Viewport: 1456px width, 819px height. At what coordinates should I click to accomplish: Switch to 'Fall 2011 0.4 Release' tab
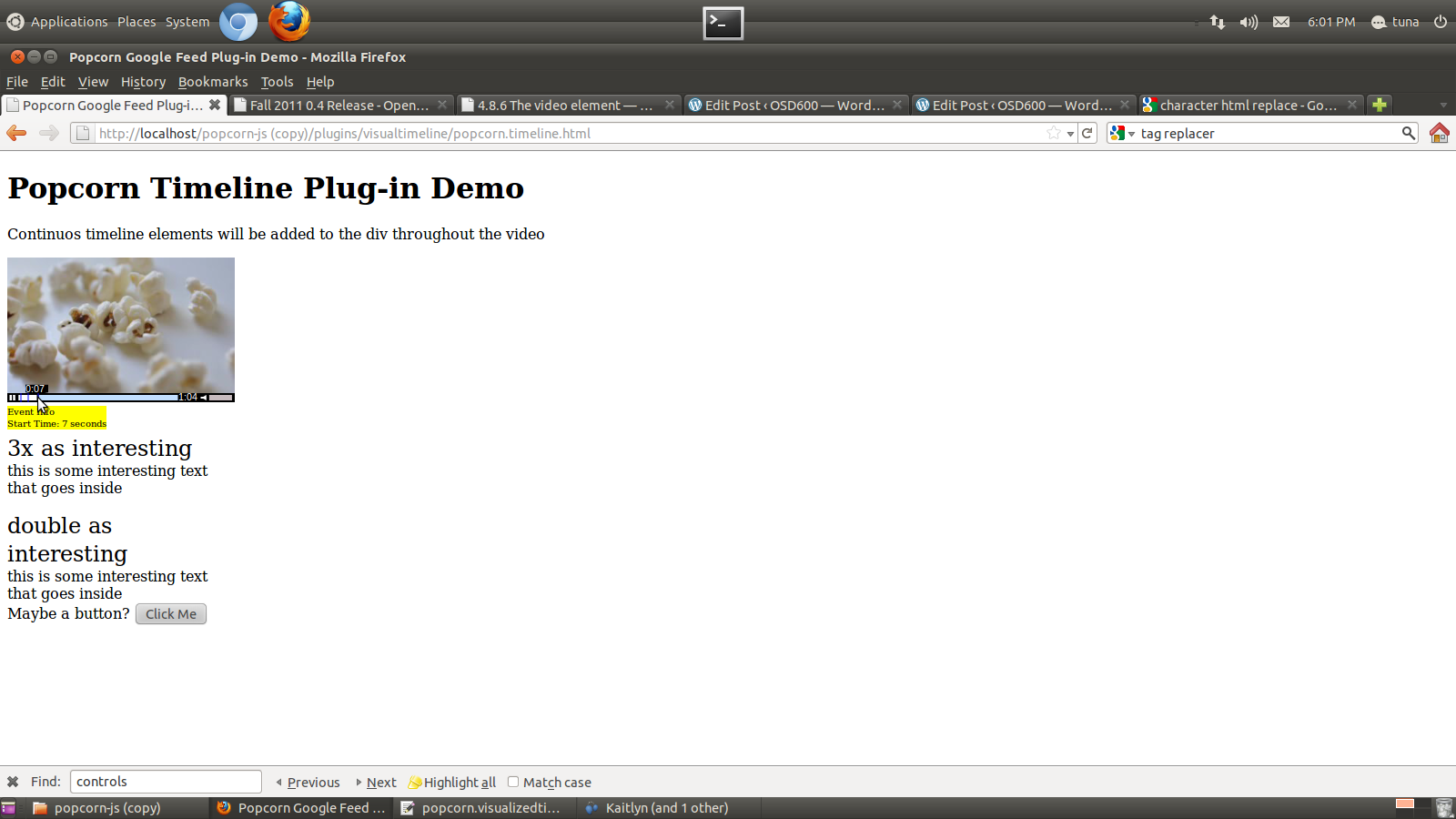click(x=340, y=105)
